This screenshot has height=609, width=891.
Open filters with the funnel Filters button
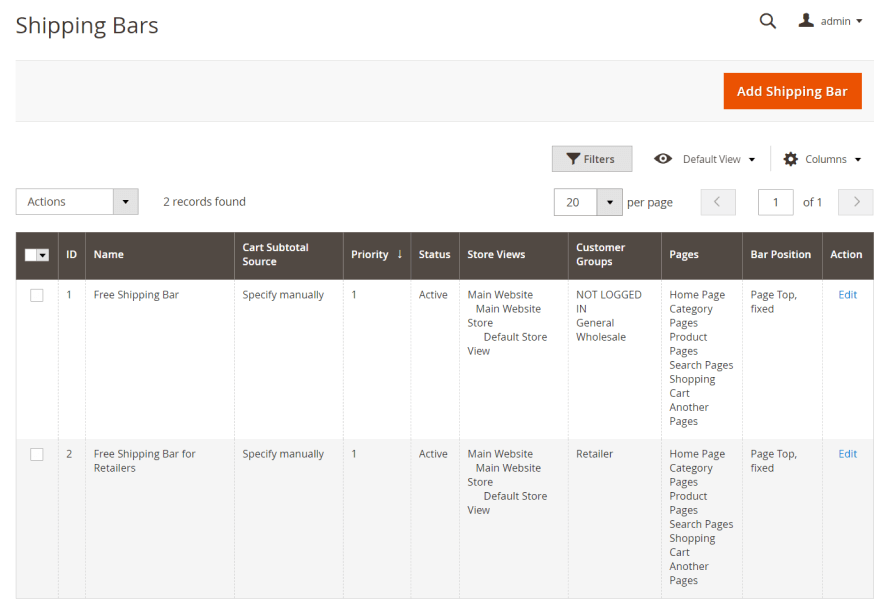pos(591,159)
